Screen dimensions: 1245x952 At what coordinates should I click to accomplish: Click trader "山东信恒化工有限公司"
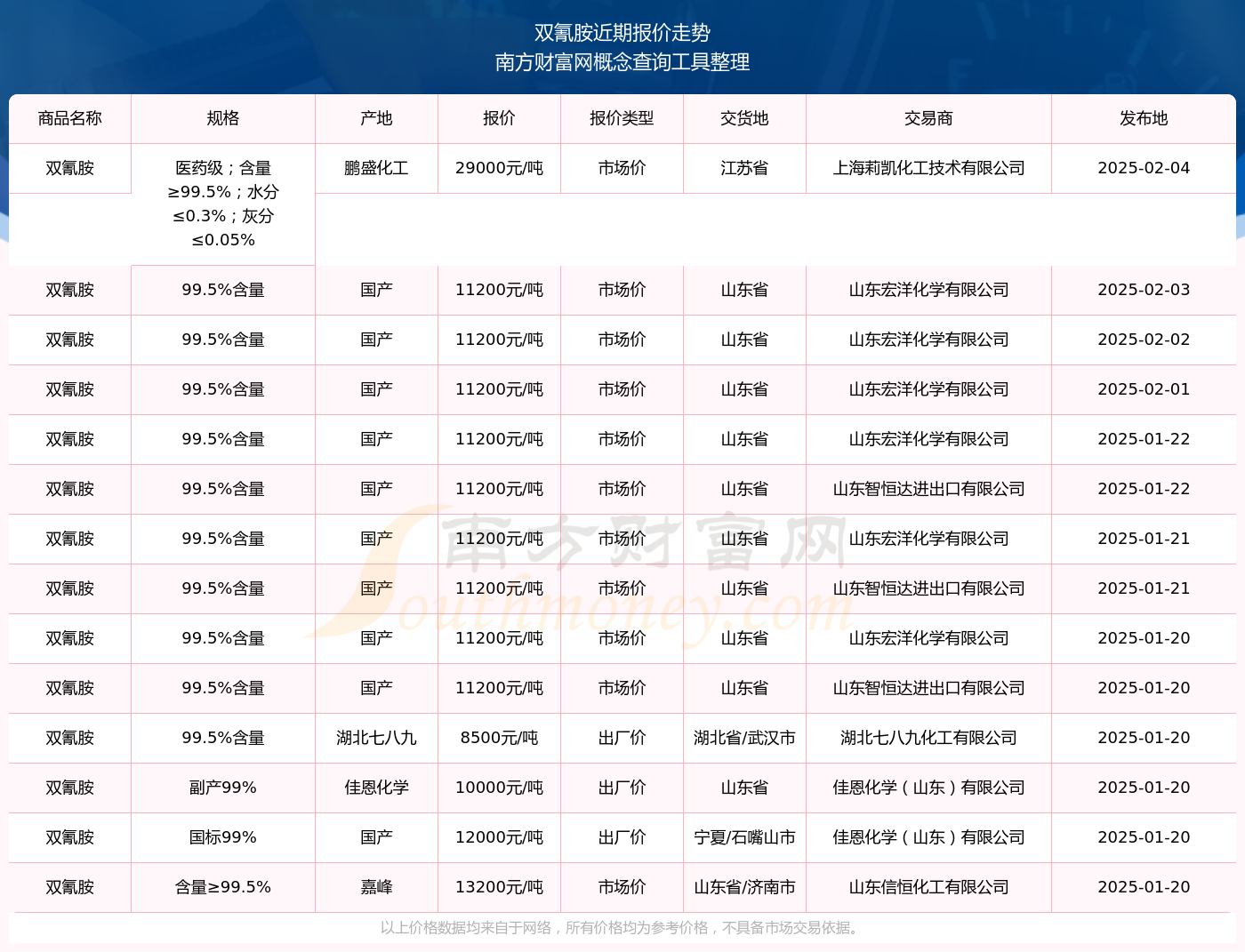point(928,887)
